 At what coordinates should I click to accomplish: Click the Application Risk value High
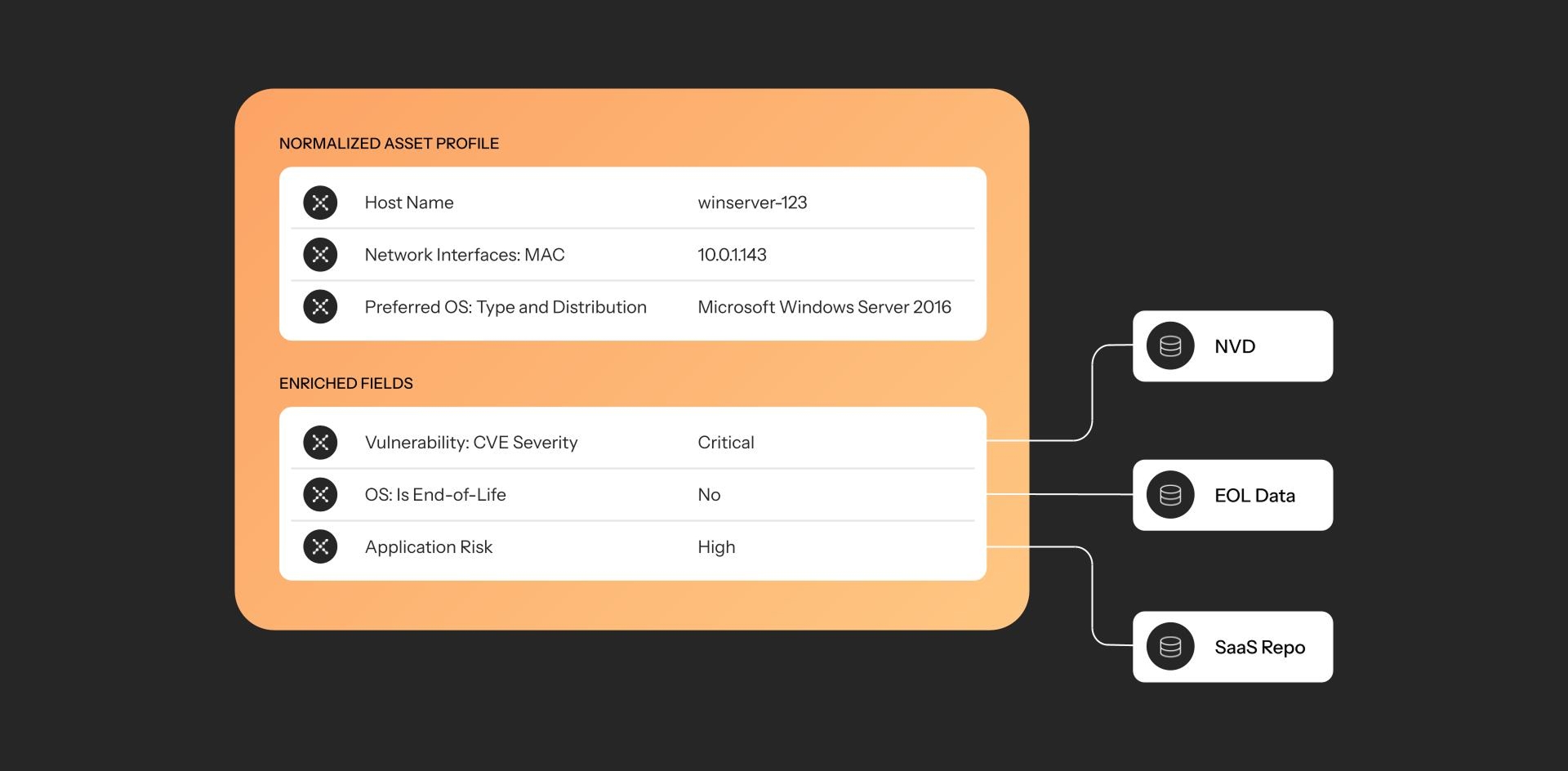716,547
